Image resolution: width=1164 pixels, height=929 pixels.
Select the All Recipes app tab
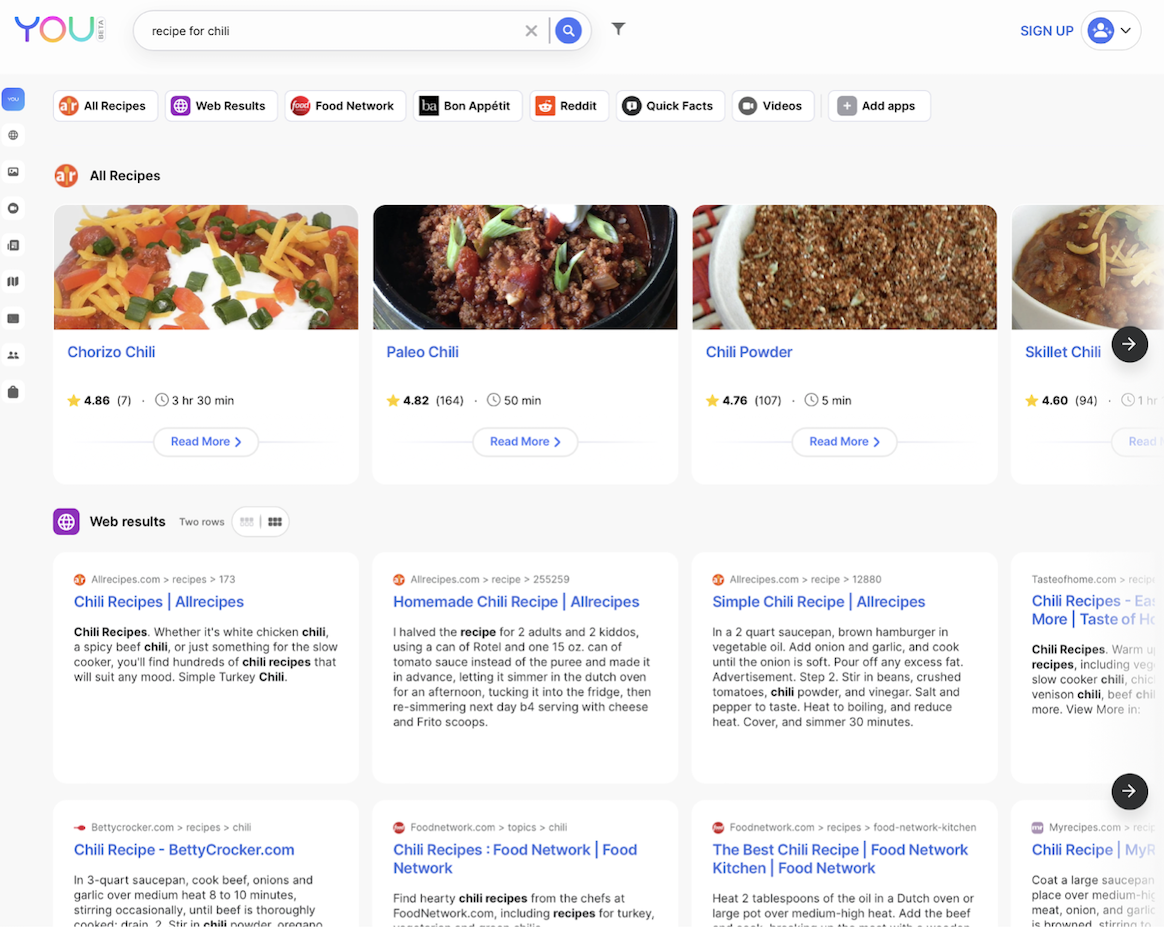[x=105, y=106]
